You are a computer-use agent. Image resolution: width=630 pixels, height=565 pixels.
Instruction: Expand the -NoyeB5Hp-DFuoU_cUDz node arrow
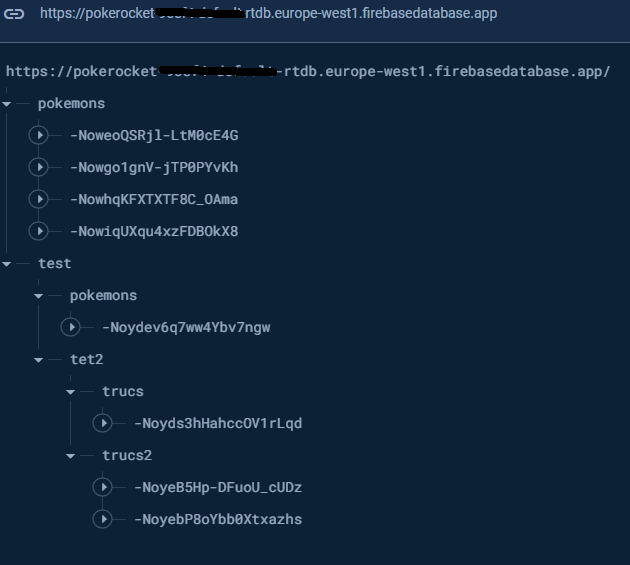click(103, 487)
